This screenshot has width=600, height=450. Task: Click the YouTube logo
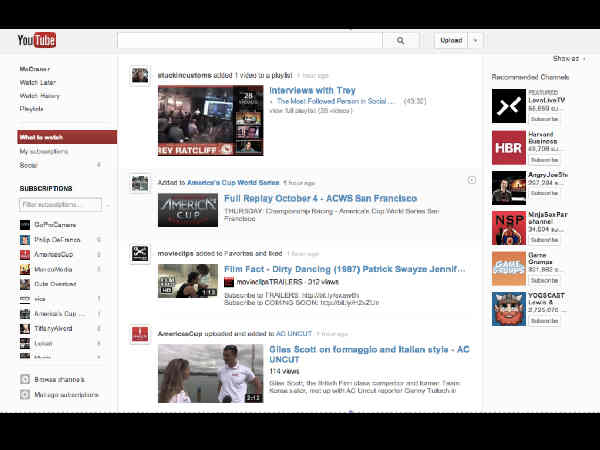click(x=37, y=40)
